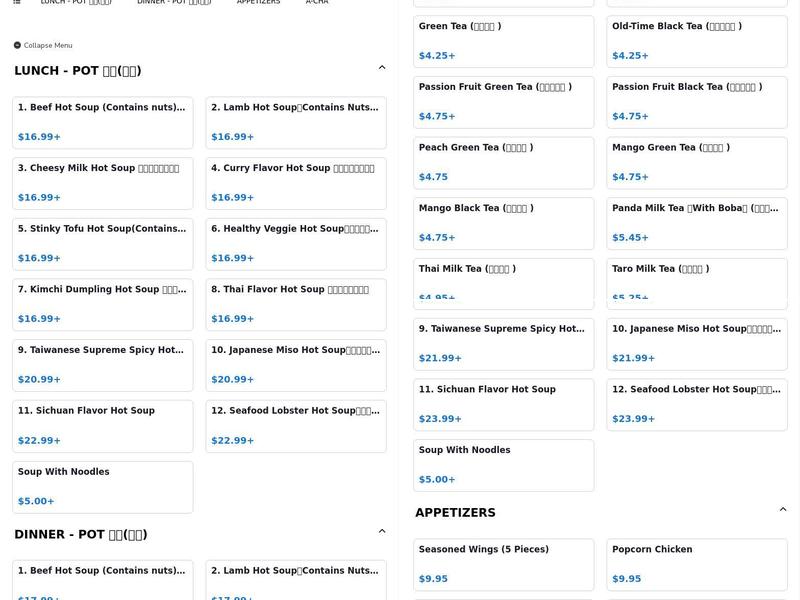Collapse the APPETIZERS section chevron

pyautogui.click(x=782, y=510)
